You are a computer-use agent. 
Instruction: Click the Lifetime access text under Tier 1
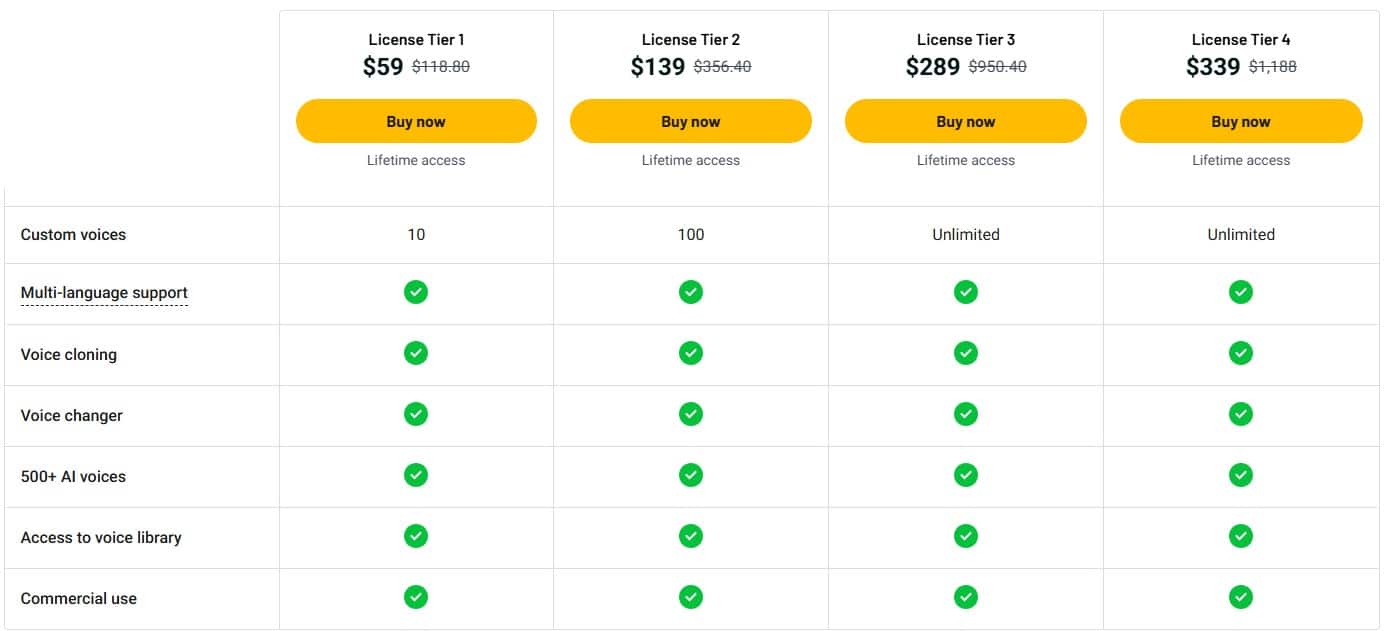point(415,159)
